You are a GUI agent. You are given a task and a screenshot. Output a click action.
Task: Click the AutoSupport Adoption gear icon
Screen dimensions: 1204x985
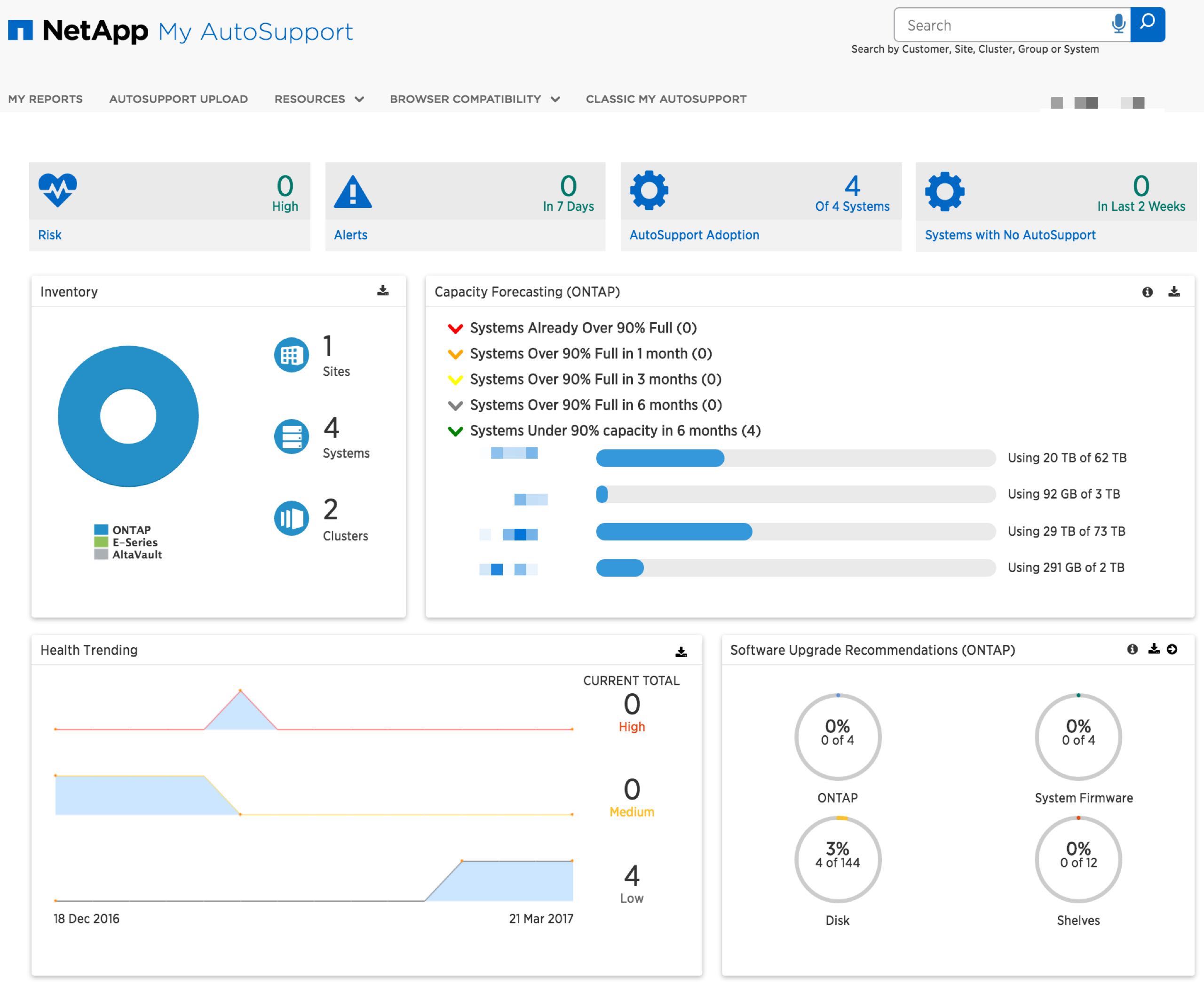pyautogui.click(x=649, y=191)
